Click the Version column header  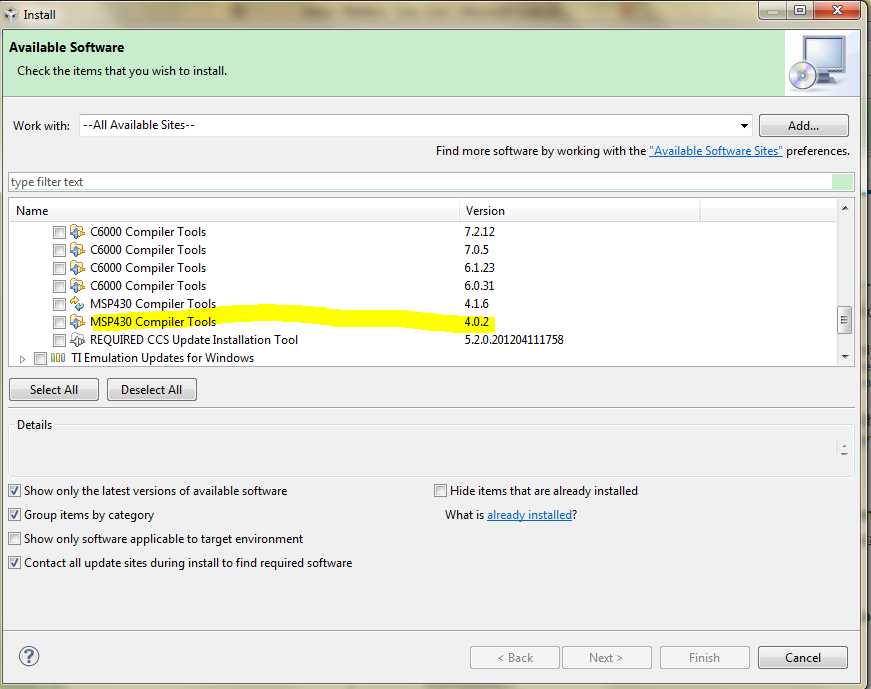coord(579,211)
